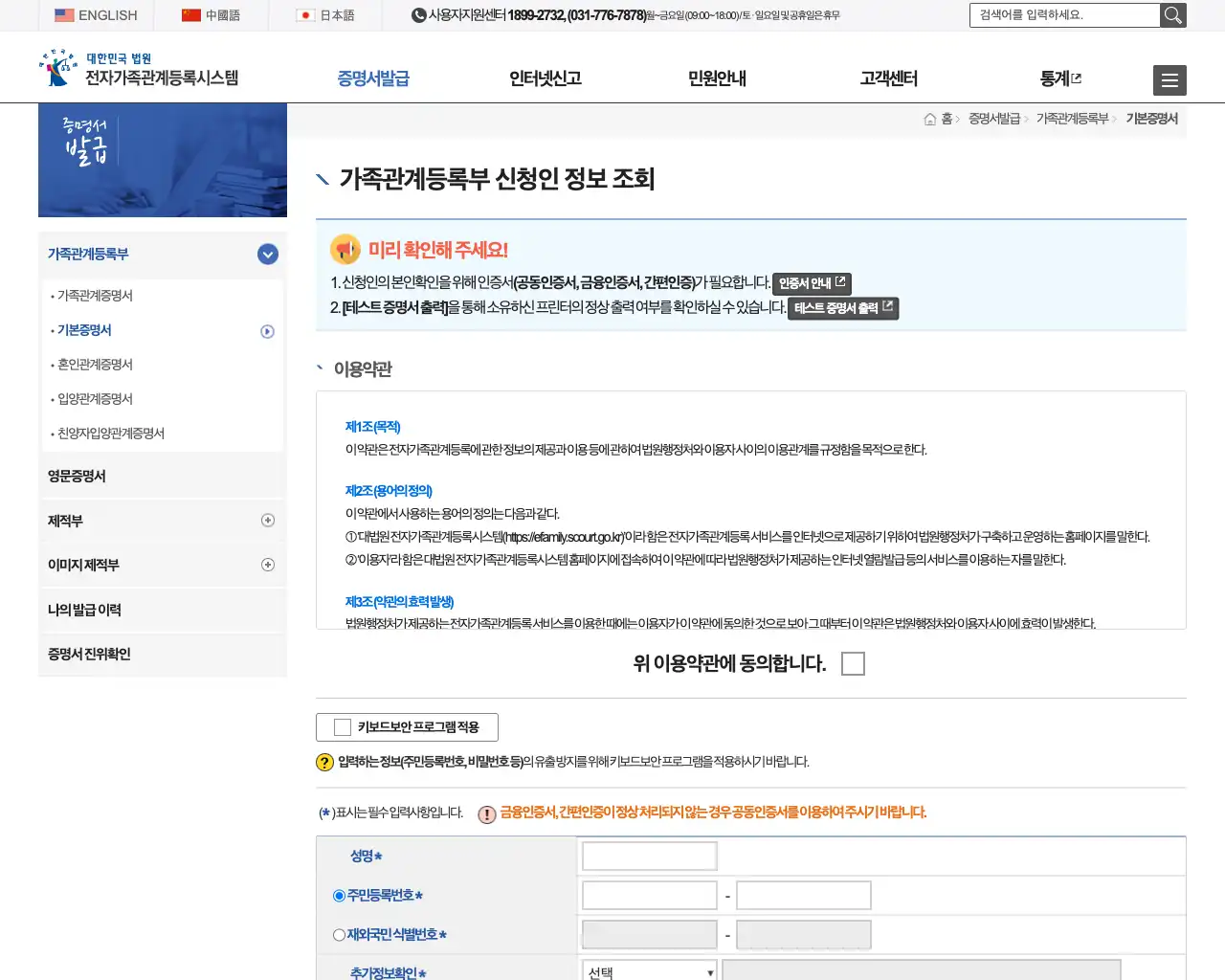Open the 제1조(목적) terms link
1225x980 pixels.
(x=371, y=428)
